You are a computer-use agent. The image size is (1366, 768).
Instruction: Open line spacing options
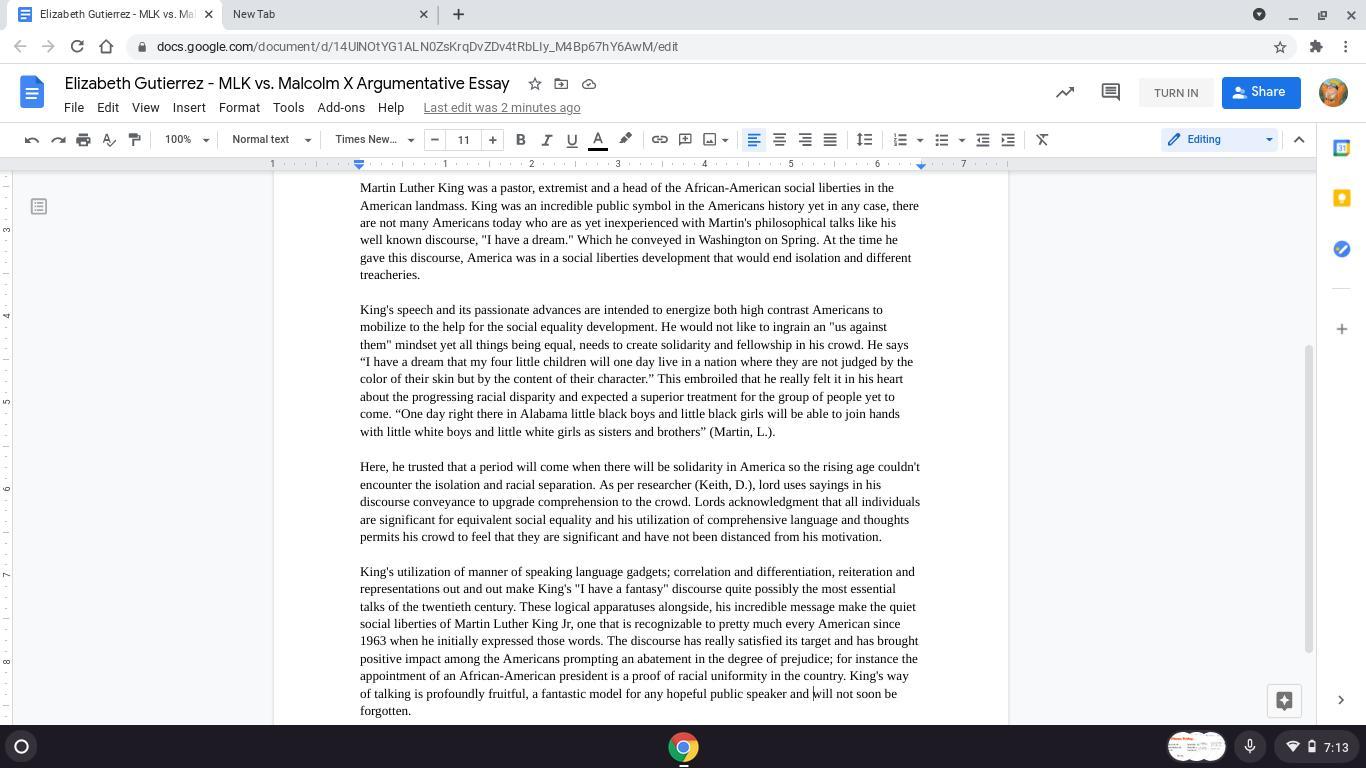point(865,140)
